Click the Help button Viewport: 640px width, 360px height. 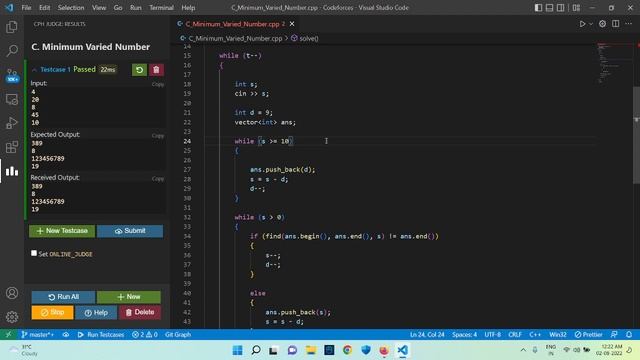(x=96, y=312)
